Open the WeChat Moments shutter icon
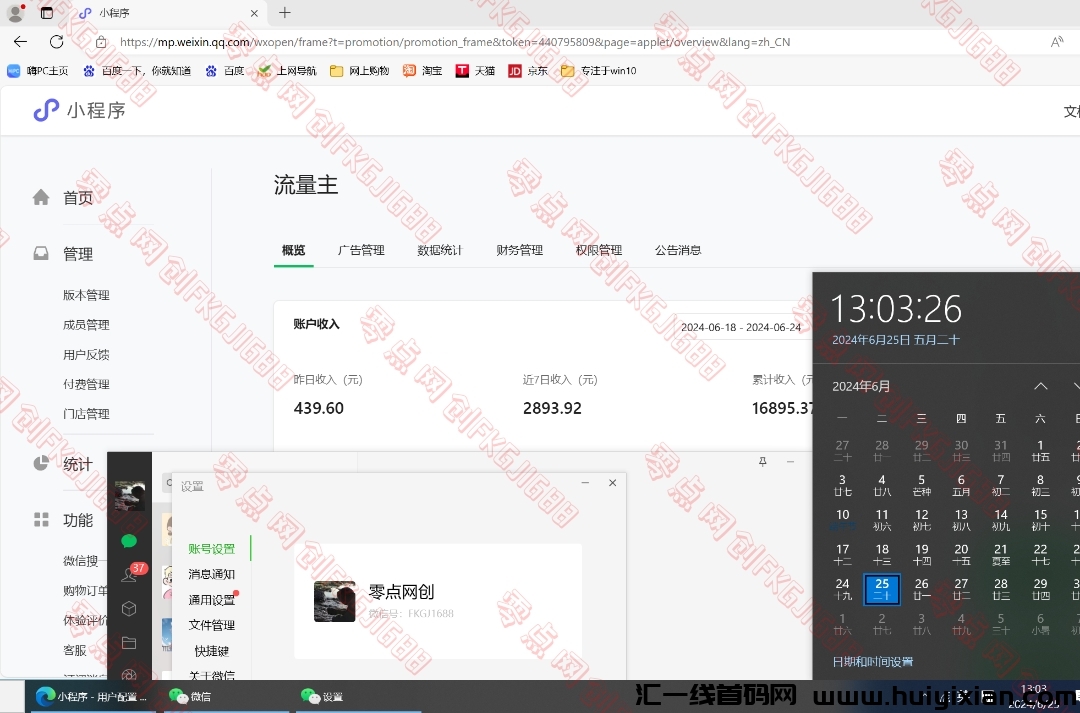The image size is (1080, 713). click(129, 674)
